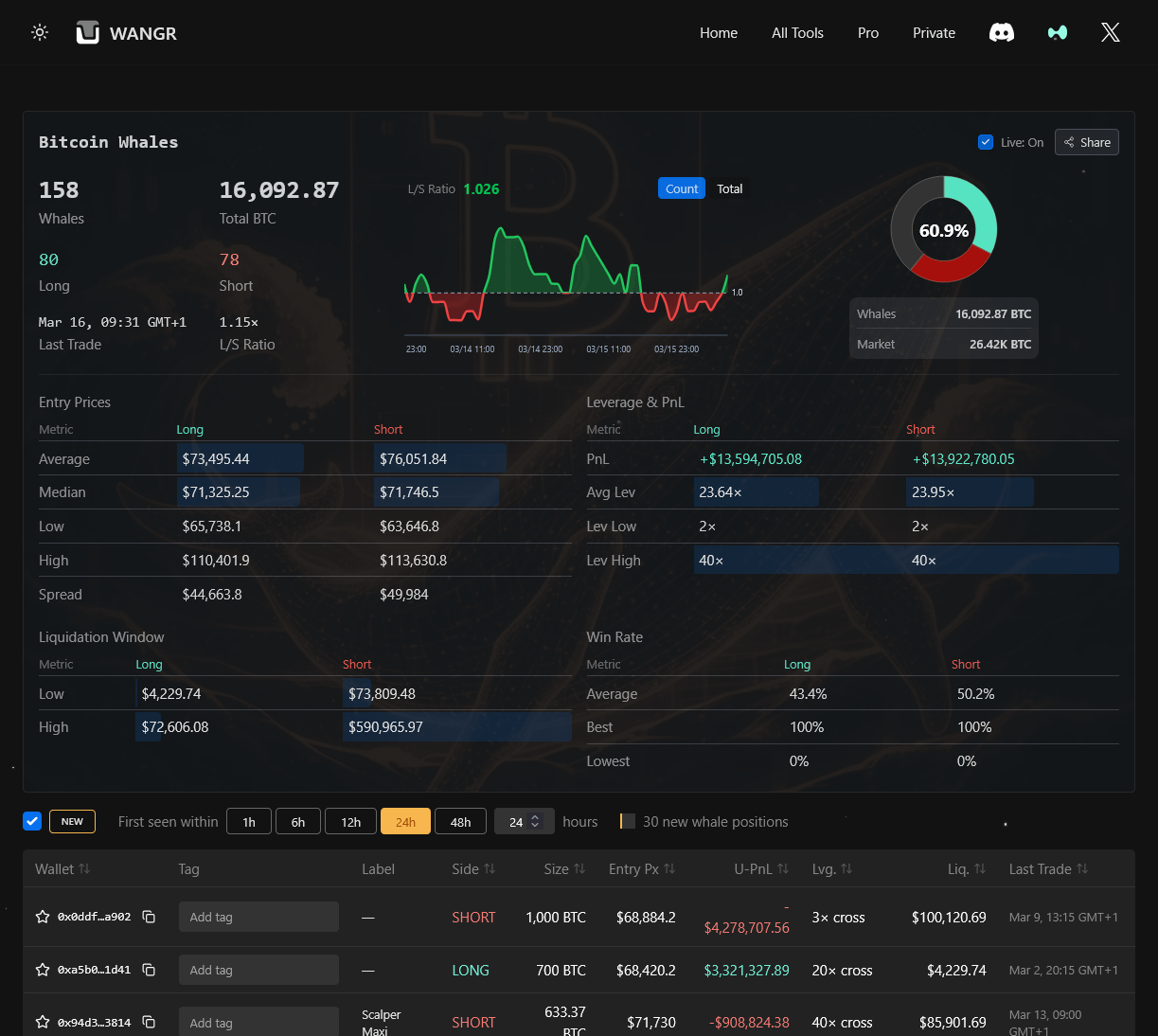Open the X (Twitter) icon
1158x1036 pixels.
1110,33
